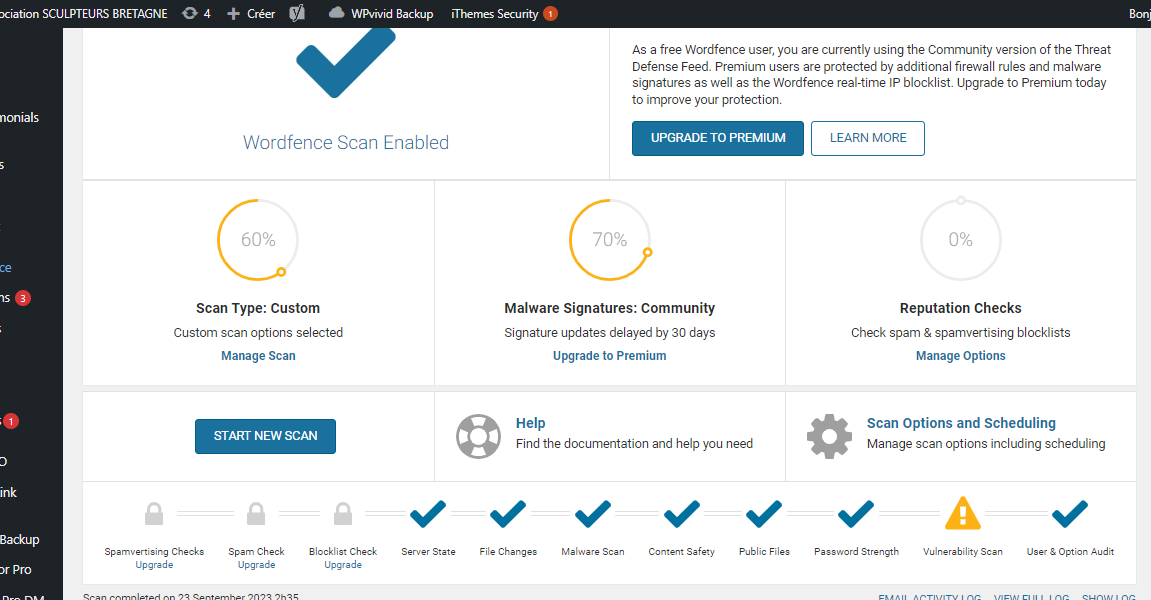Click the Spamvertising Checks padlock icon
Screen dimensions: 1151x600
[x=154, y=514]
